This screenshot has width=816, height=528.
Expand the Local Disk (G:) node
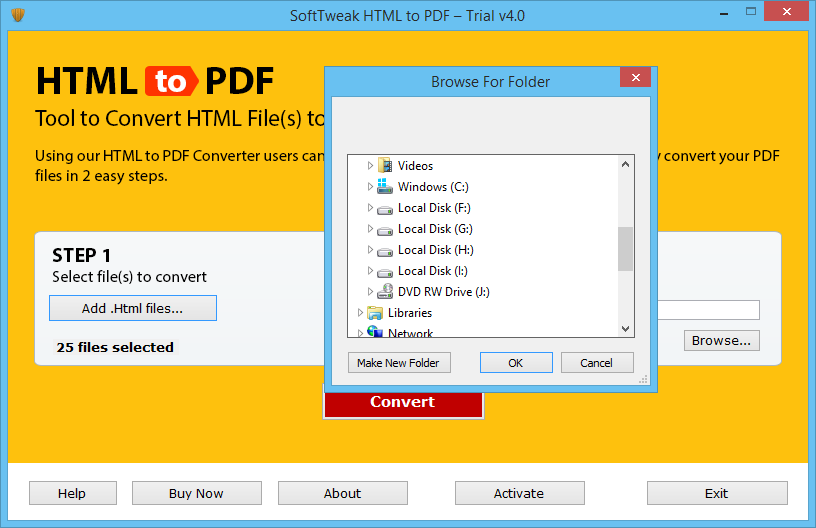click(x=370, y=228)
